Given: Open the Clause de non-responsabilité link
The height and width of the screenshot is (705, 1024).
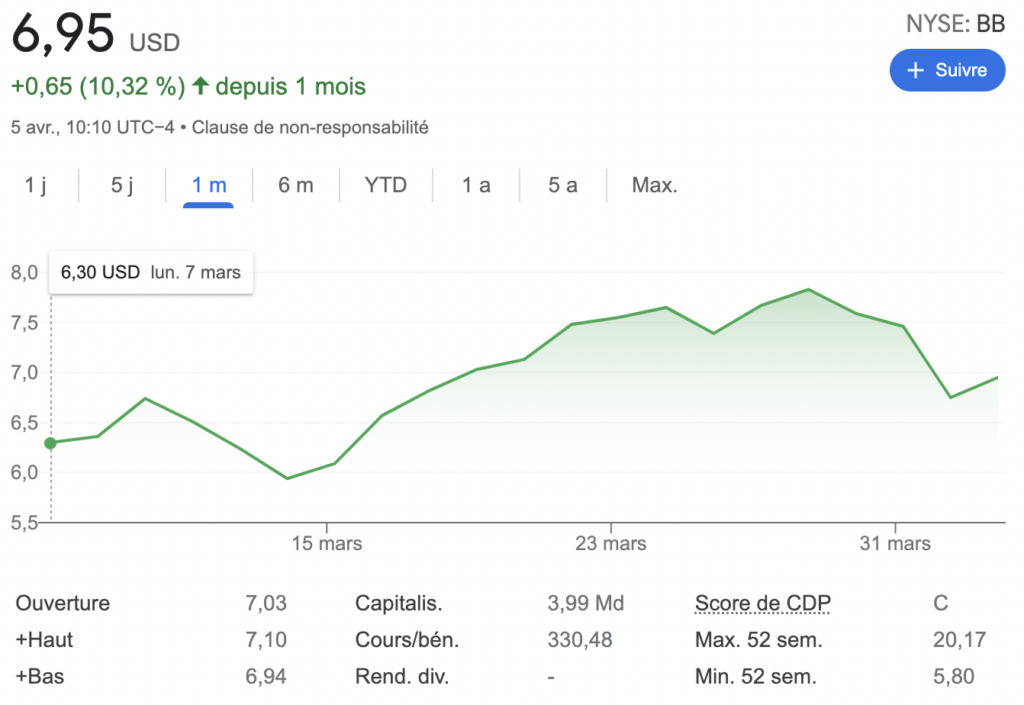Looking at the screenshot, I should click(x=310, y=128).
